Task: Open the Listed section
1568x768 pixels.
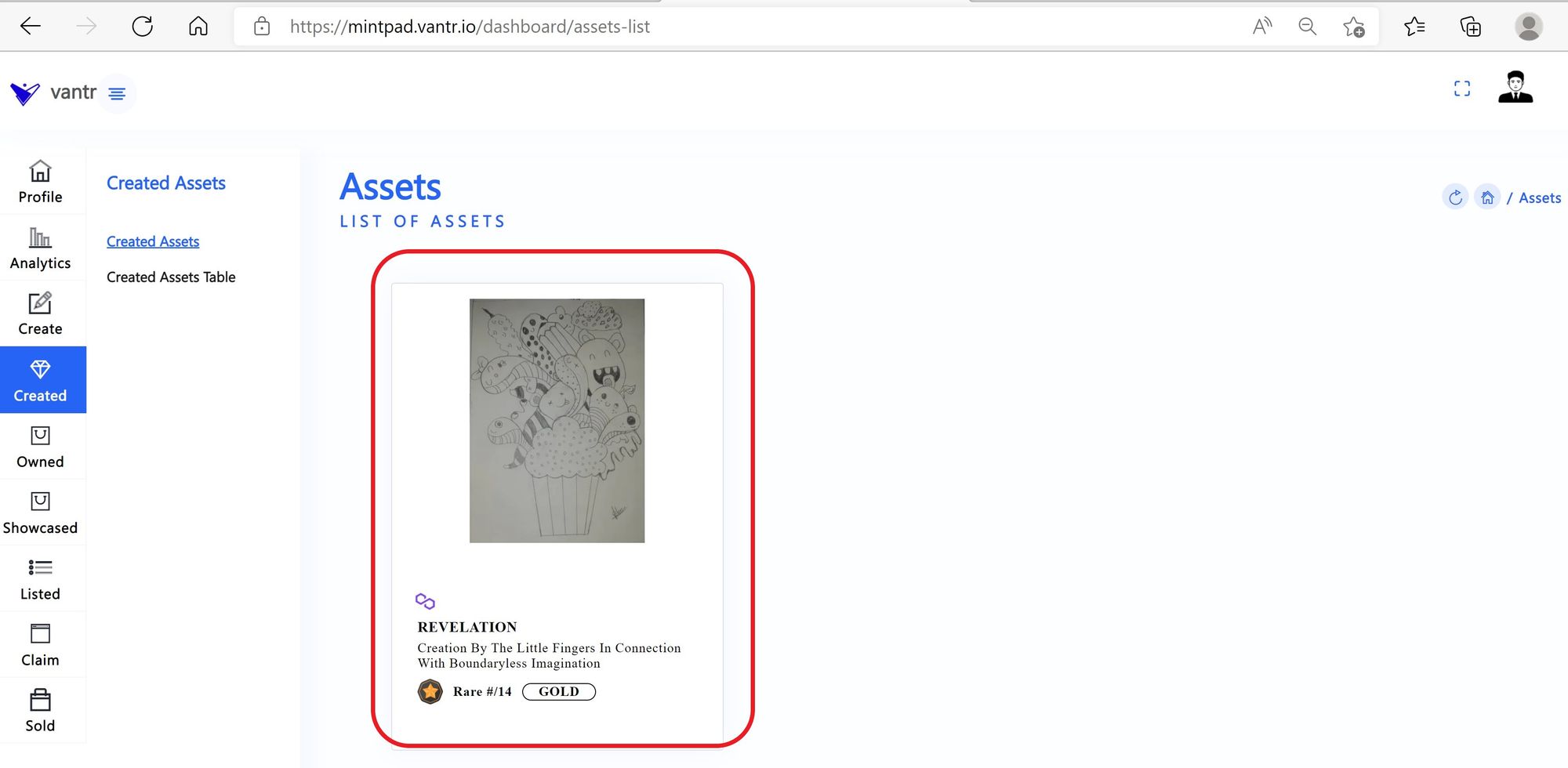Action: coord(41,579)
